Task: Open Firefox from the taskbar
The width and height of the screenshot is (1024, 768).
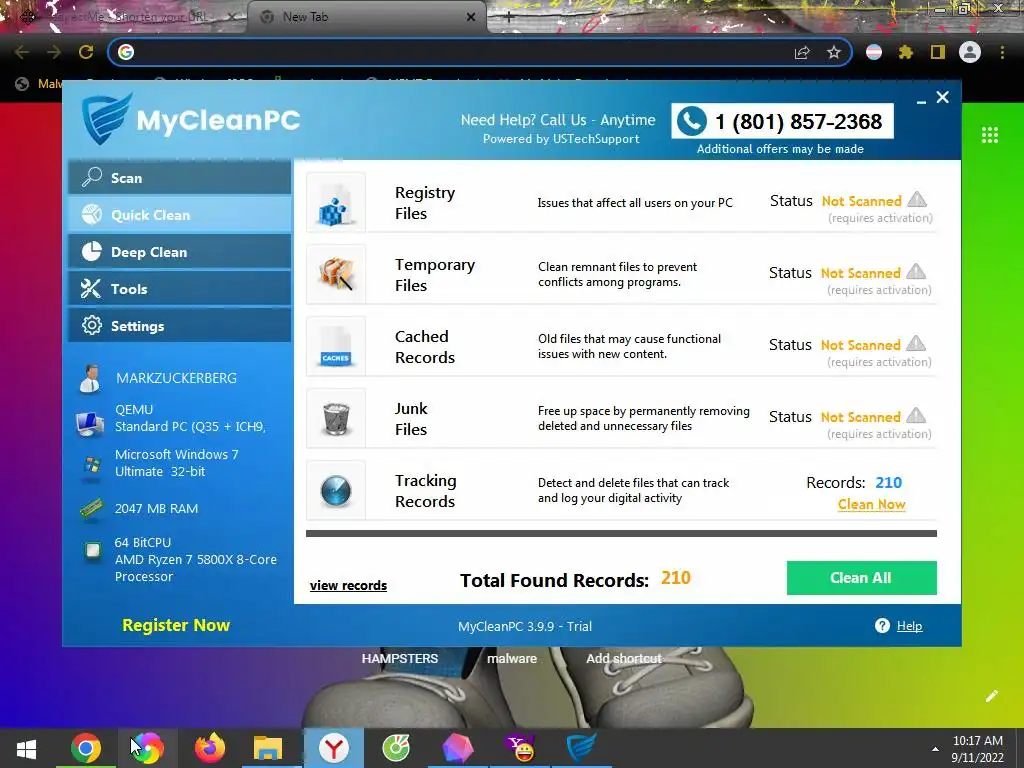Action: [210, 748]
